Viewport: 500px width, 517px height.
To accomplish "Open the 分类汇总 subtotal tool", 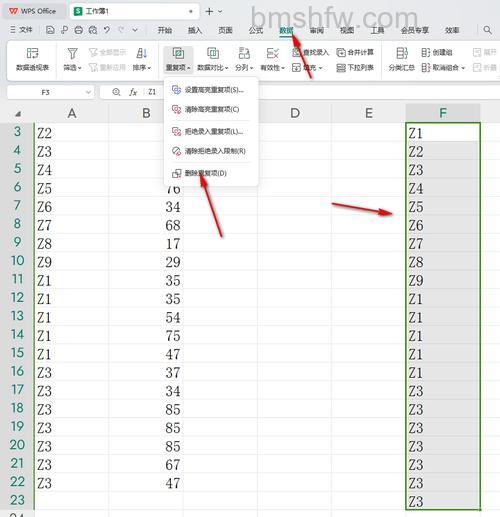I will point(402,59).
